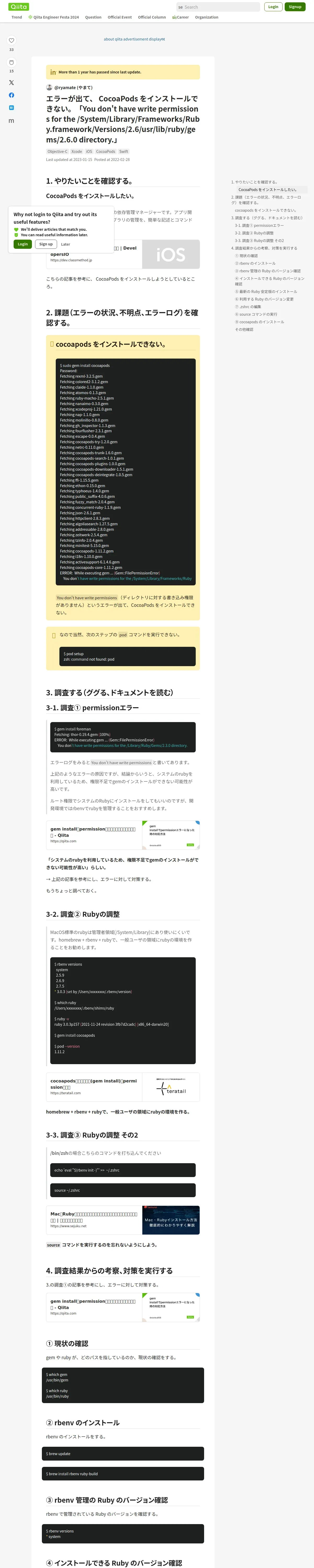Viewport: 314px width, 1568px height.
Task: Share the article on Facebook
Action: [11, 95]
